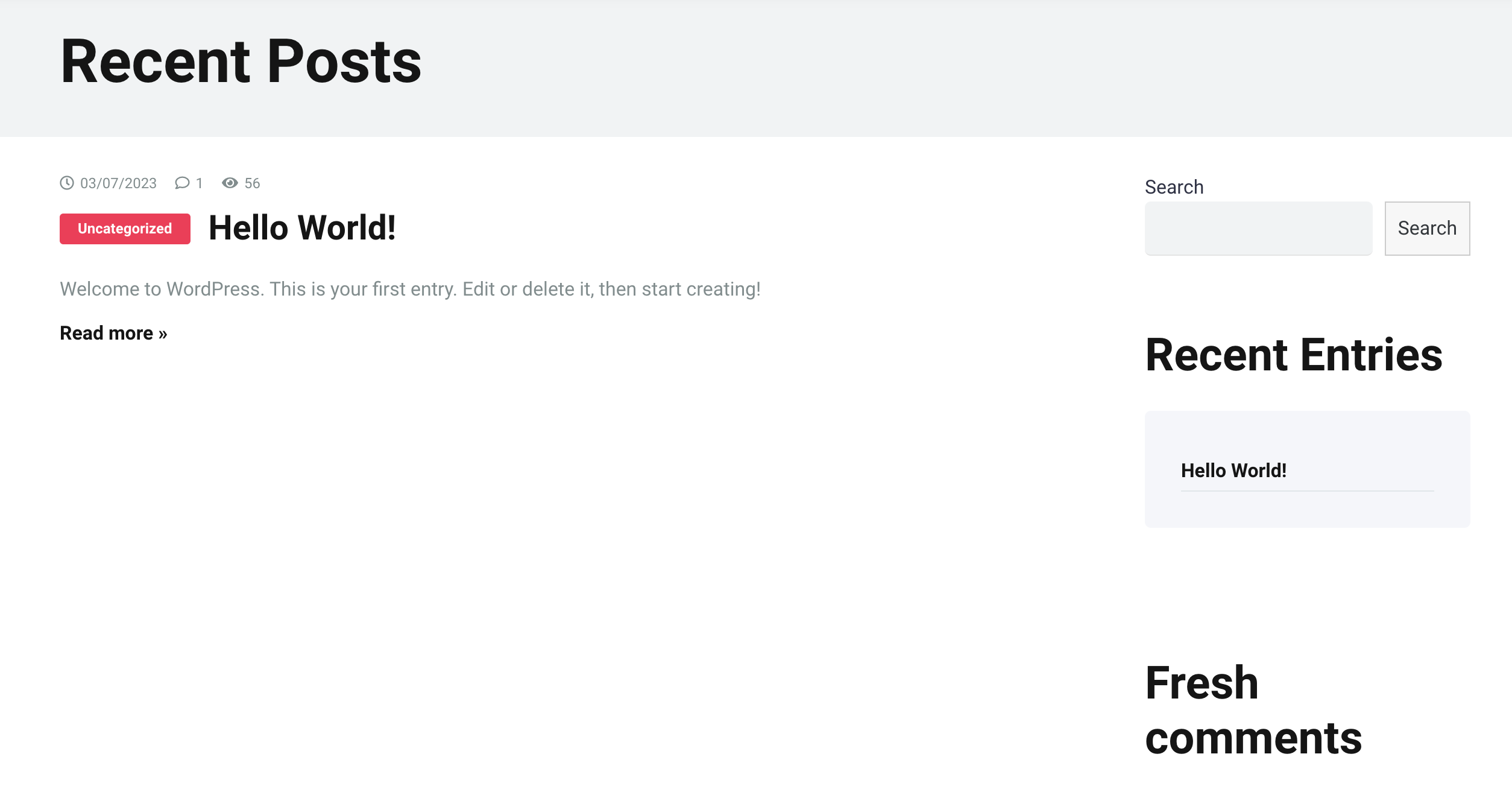Click the comment bubble icon

182,183
